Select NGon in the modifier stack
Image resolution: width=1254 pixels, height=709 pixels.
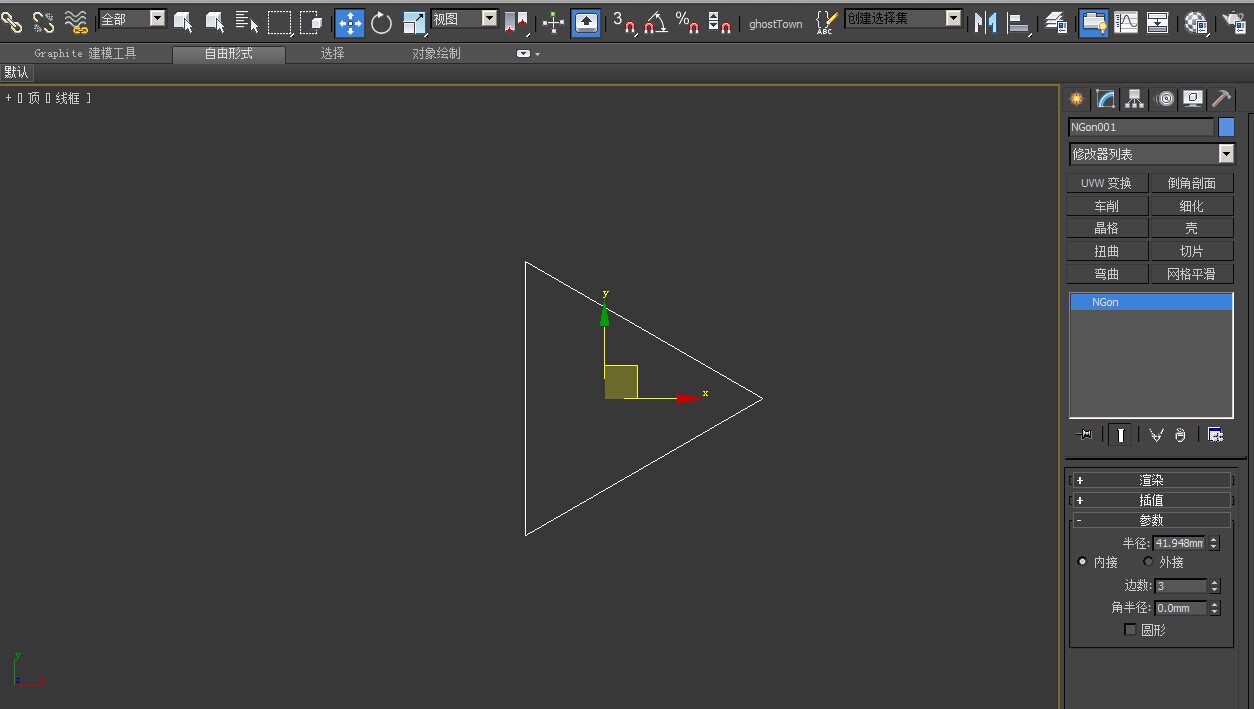pos(1151,302)
